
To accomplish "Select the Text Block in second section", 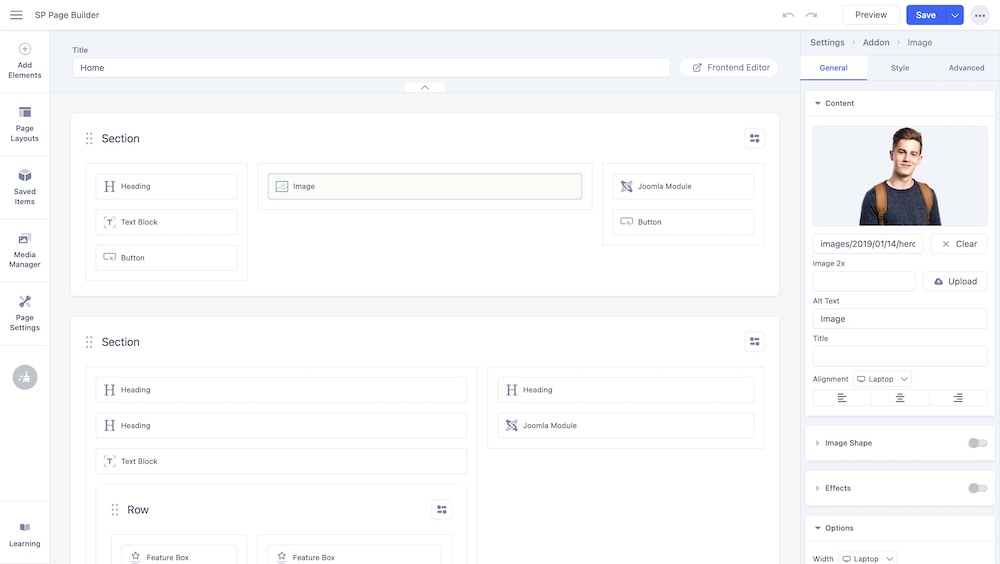I will click(281, 461).
